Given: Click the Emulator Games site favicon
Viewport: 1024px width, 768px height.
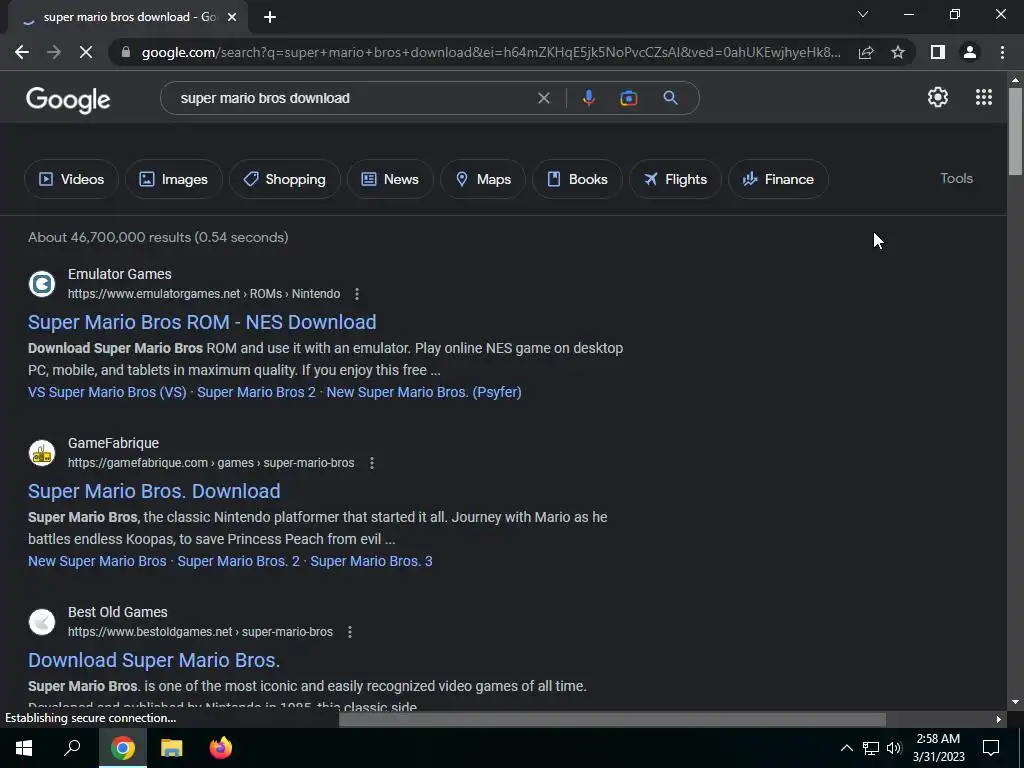Looking at the screenshot, I should pyautogui.click(x=42, y=284).
